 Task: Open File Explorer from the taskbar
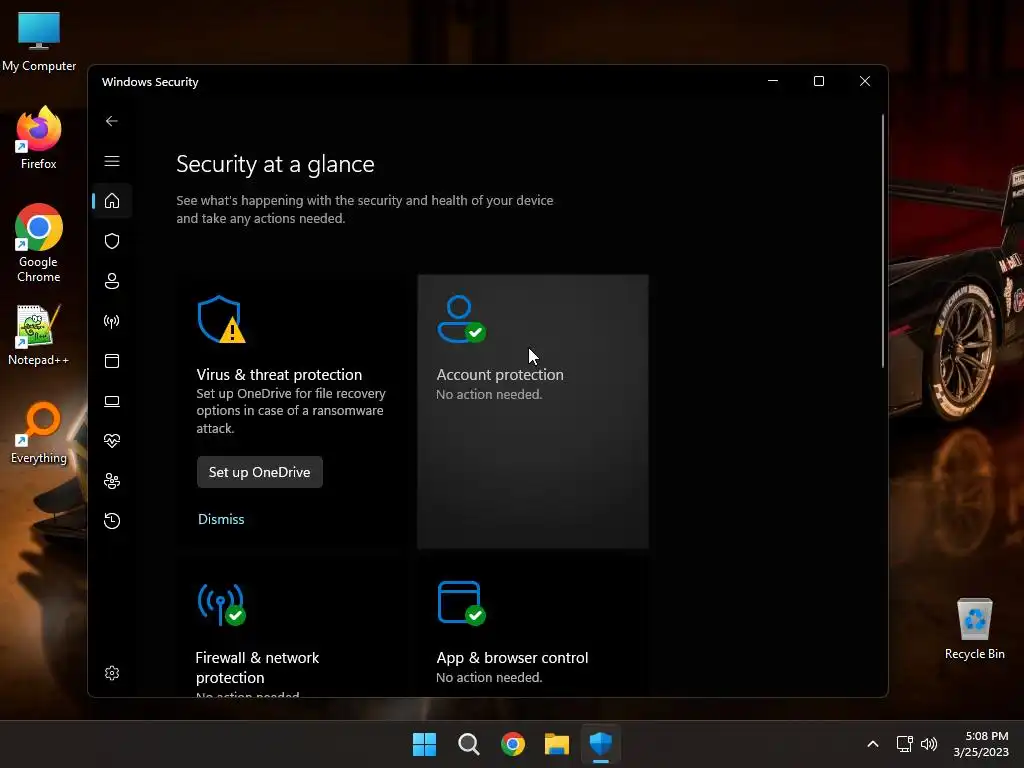click(556, 744)
